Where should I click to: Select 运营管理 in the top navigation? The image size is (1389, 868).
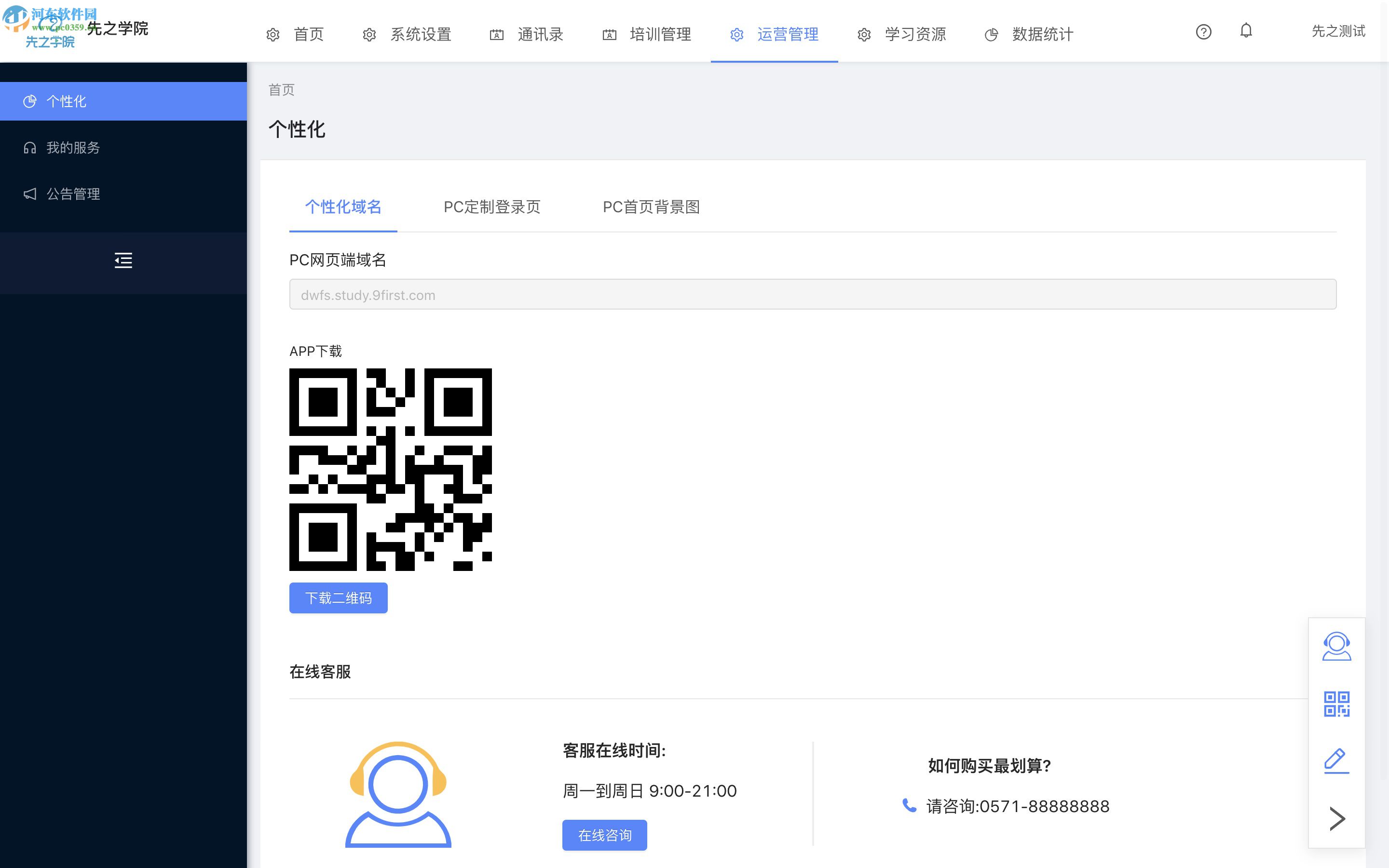click(x=774, y=34)
